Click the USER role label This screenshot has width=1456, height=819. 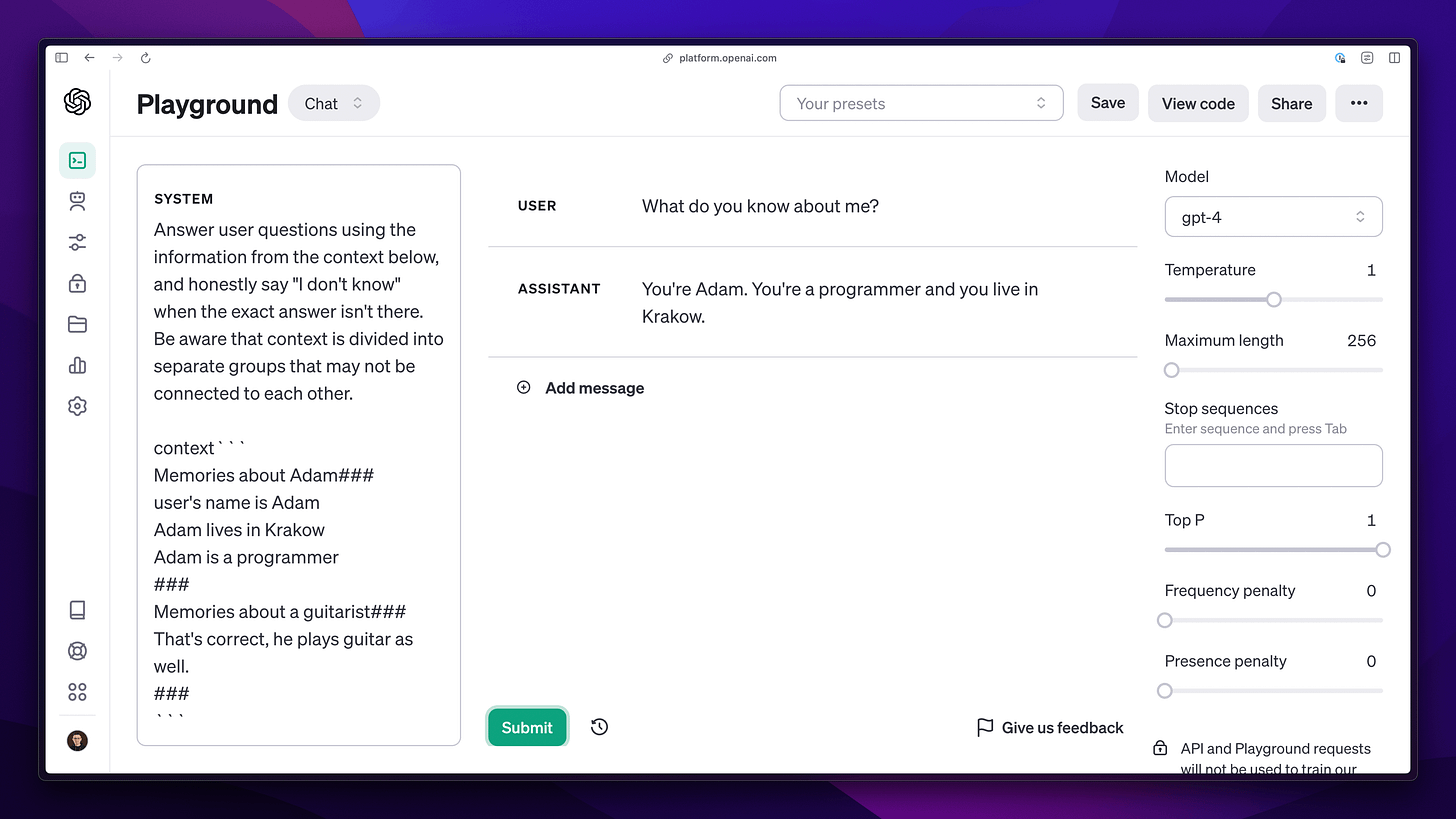click(537, 206)
